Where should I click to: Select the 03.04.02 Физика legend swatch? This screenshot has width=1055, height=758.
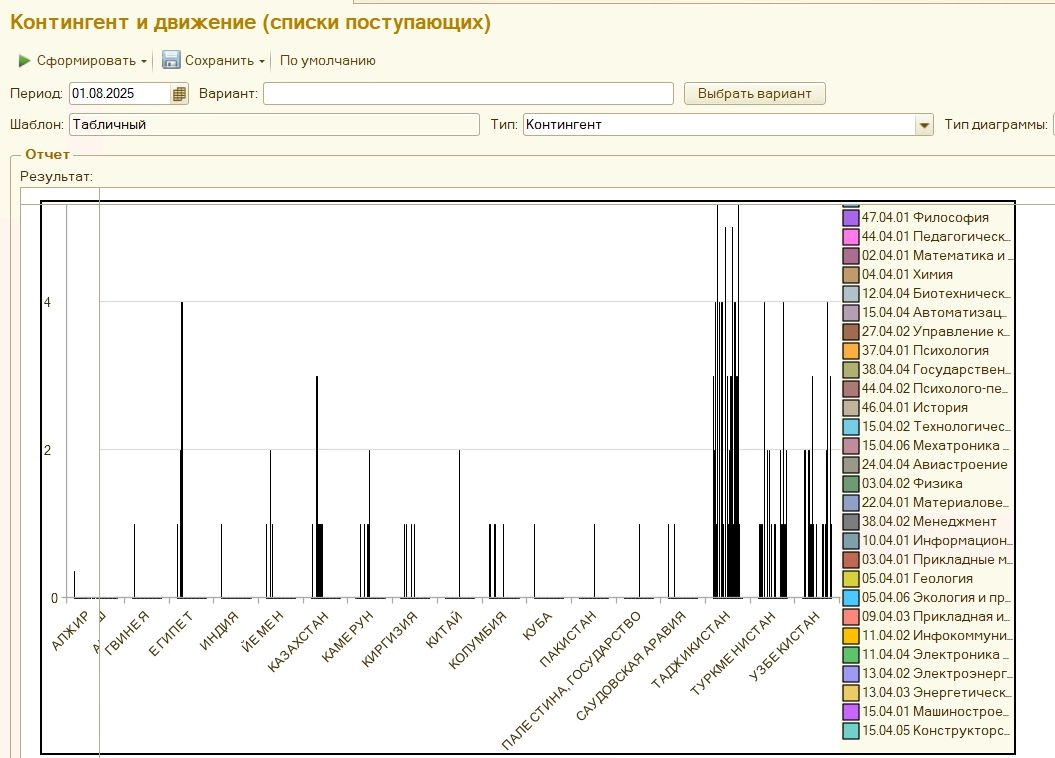pyautogui.click(x=851, y=483)
